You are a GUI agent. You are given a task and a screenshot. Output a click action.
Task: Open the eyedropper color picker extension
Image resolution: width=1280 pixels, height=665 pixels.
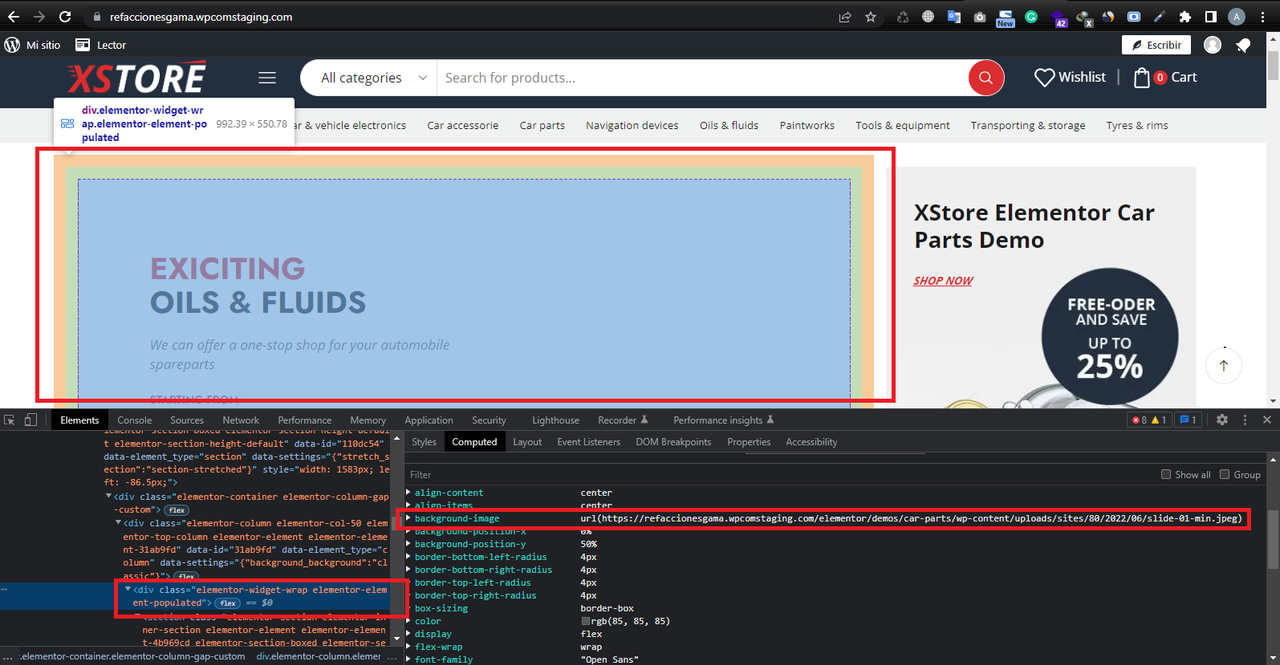click(1159, 17)
